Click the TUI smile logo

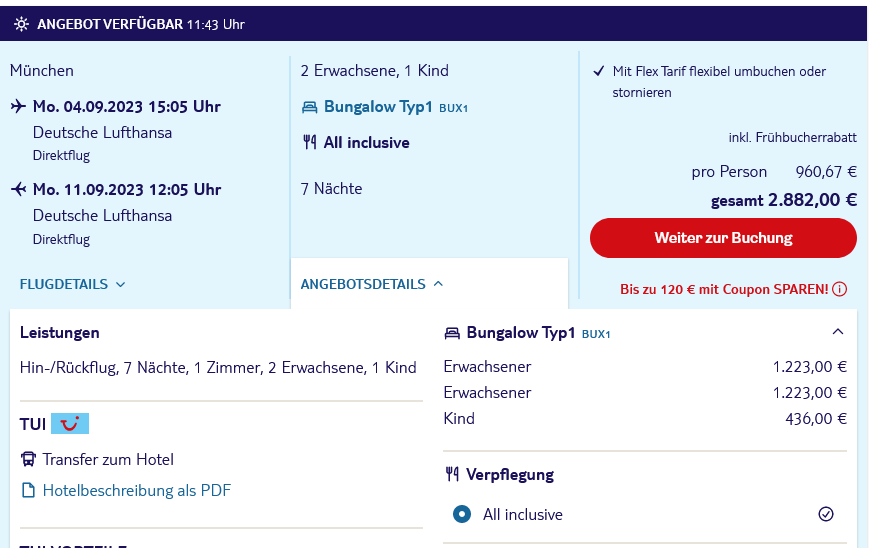pos(70,424)
